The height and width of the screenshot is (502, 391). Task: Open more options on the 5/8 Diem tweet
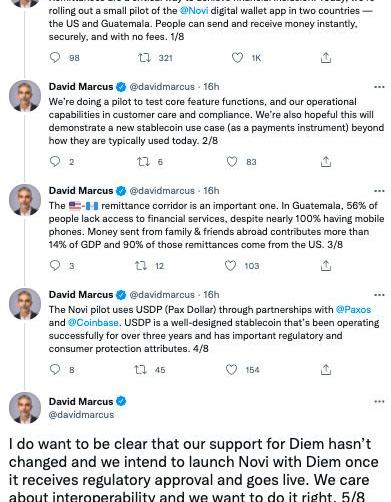(379, 401)
